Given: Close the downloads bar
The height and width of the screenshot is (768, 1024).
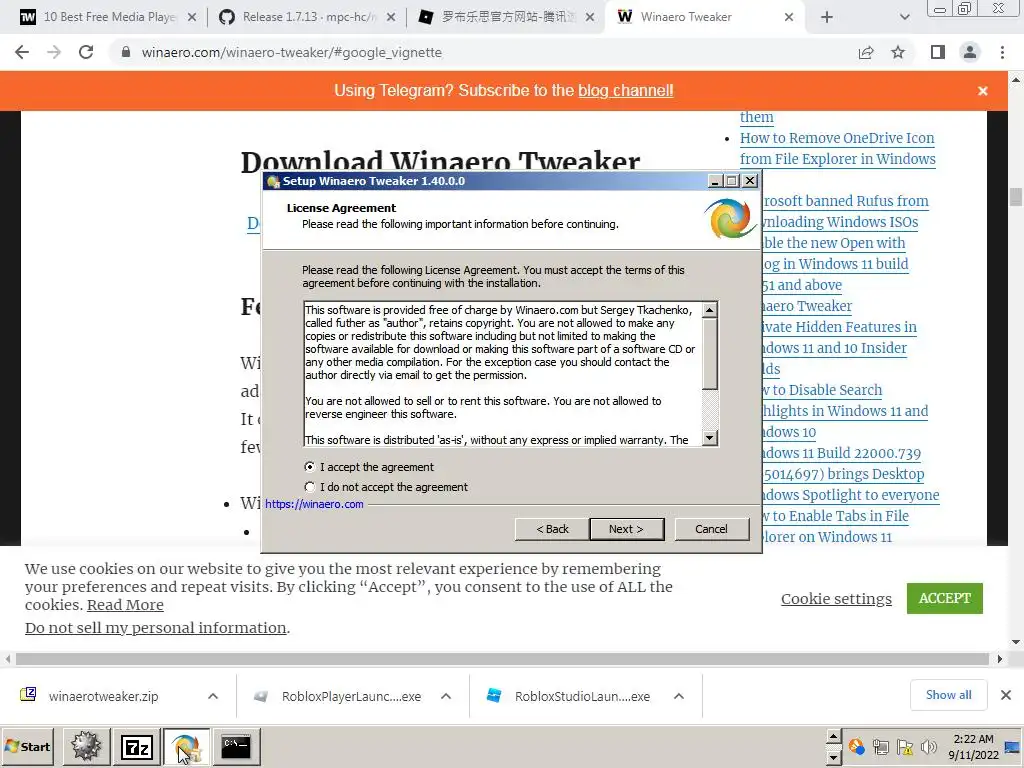Looking at the screenshot, I should pyautogui.click(x=1006, y=695).
